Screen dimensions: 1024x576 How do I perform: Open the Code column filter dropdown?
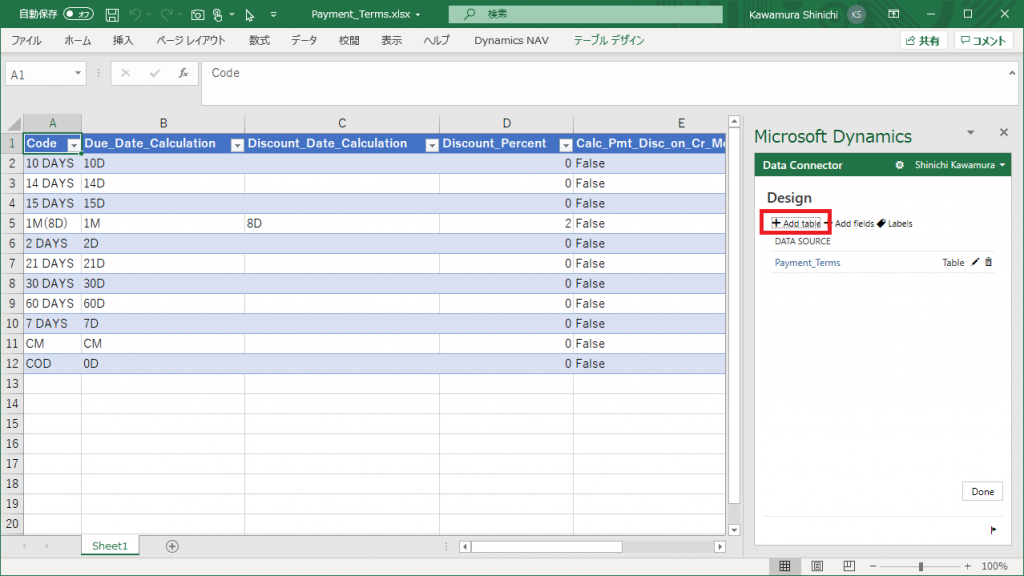74,145
